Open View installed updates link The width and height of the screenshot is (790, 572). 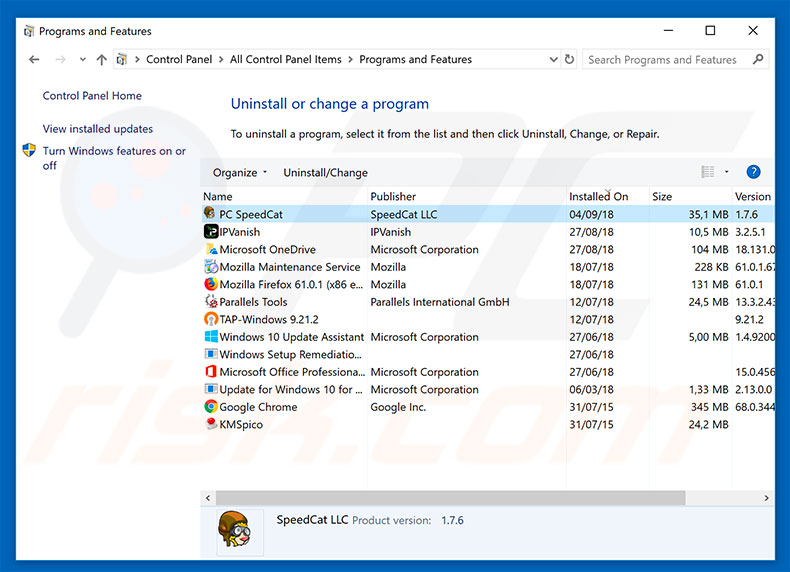(x=98, y=129)
